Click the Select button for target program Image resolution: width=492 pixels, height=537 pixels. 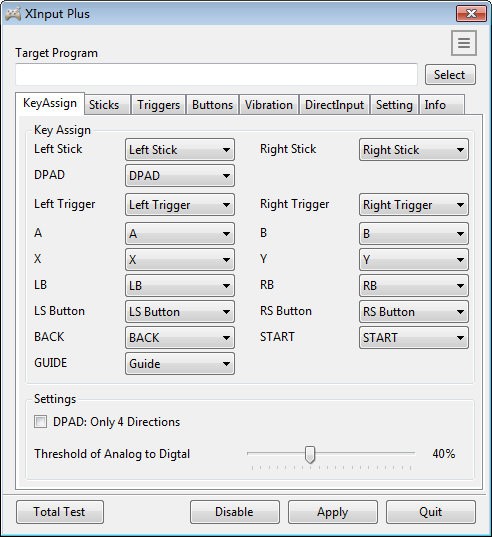450,75
